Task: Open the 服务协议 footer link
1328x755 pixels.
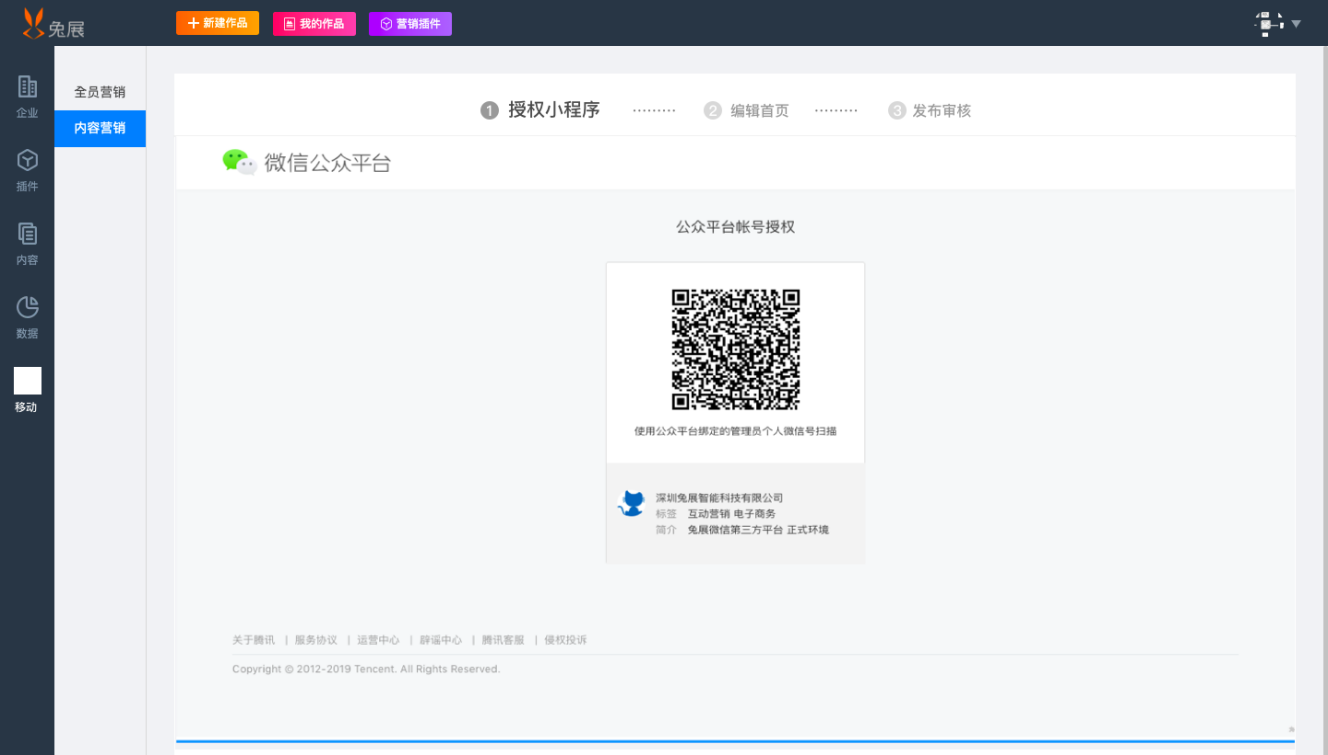Action: [x=316, y=640]
